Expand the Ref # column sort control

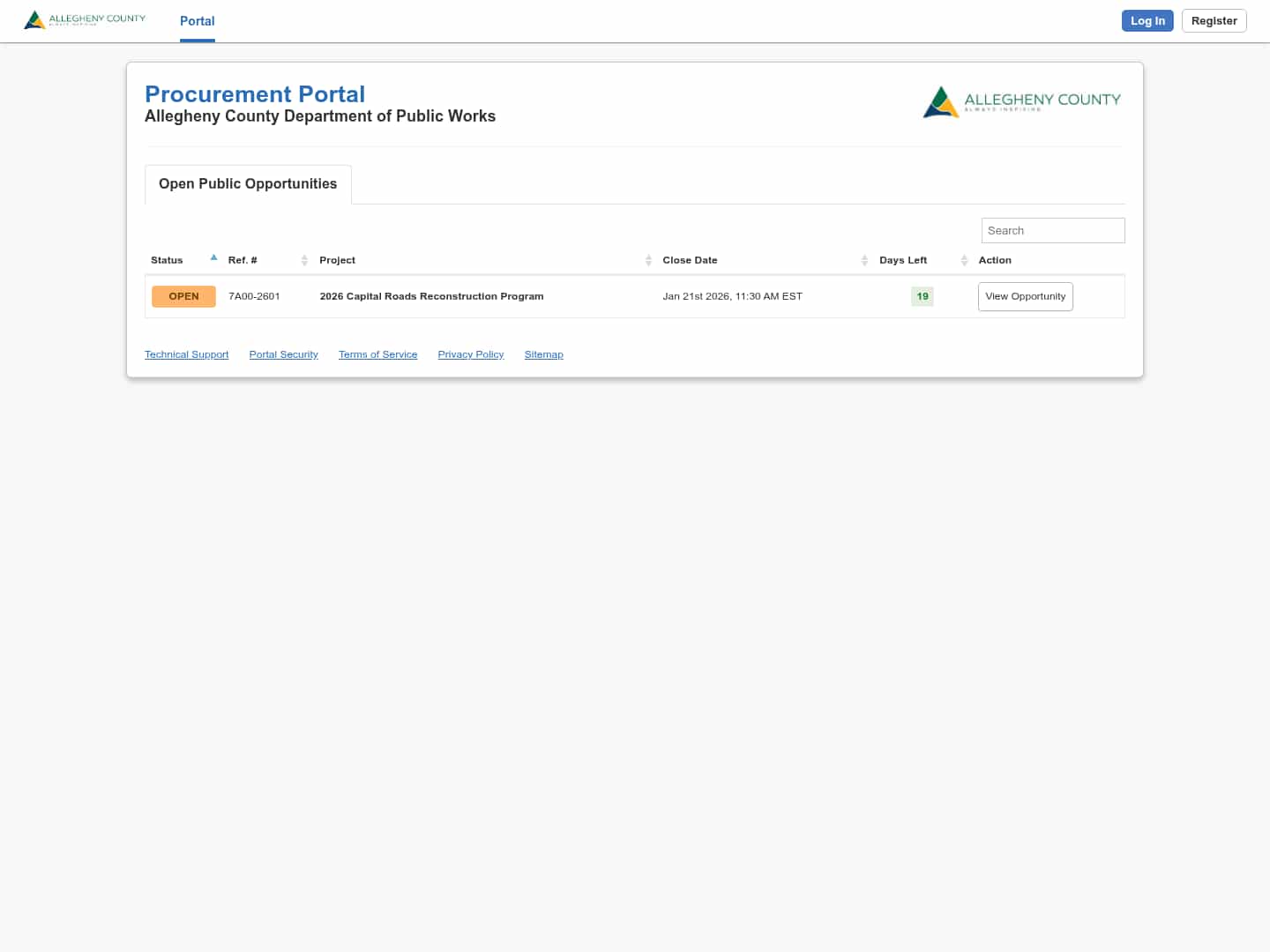(x=304, y=260)
